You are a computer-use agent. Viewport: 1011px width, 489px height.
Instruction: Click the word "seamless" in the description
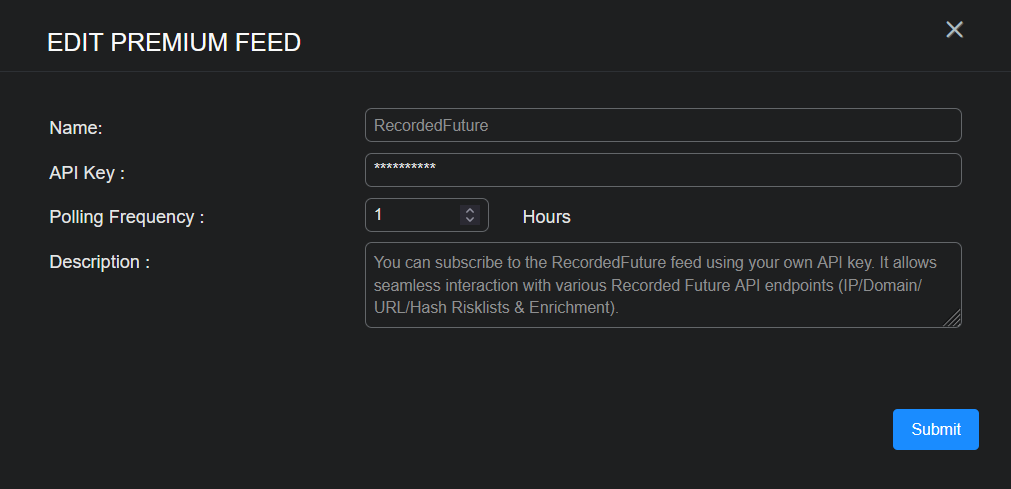pos(405,286)
